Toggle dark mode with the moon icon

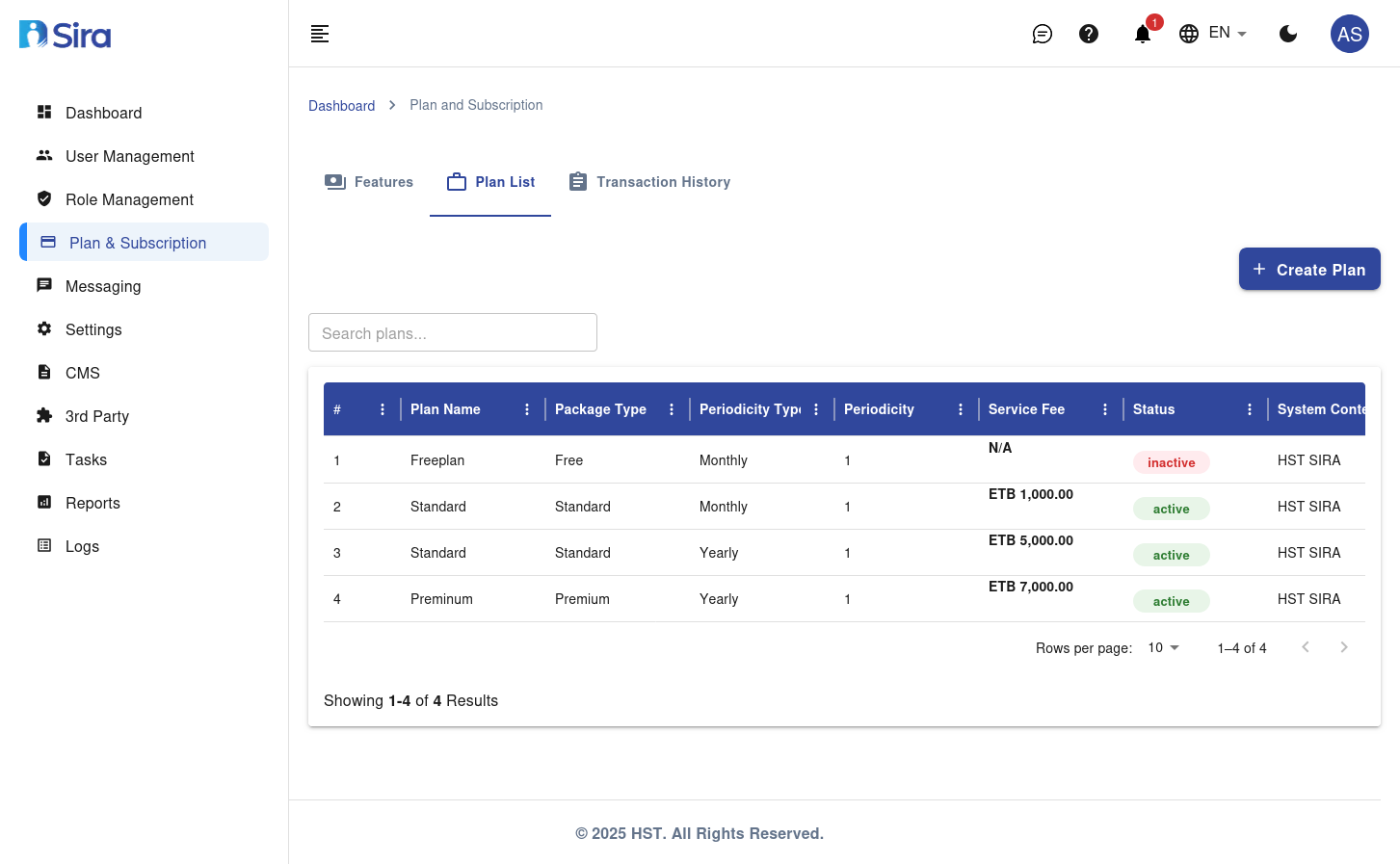1288,33
